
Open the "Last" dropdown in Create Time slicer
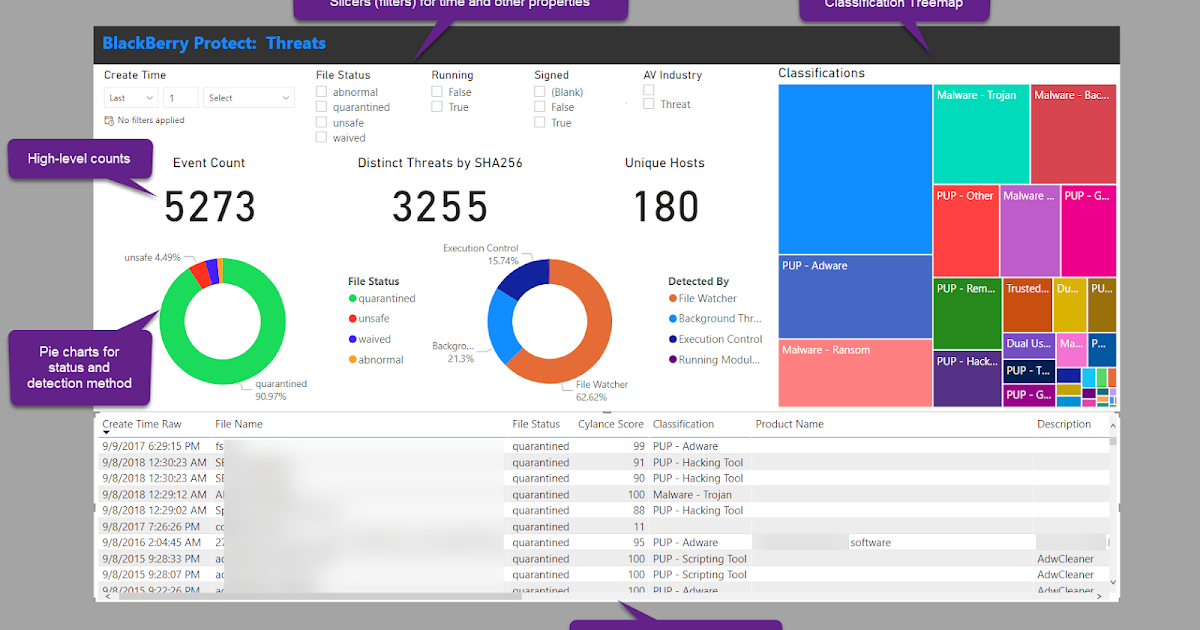(130, 97)
